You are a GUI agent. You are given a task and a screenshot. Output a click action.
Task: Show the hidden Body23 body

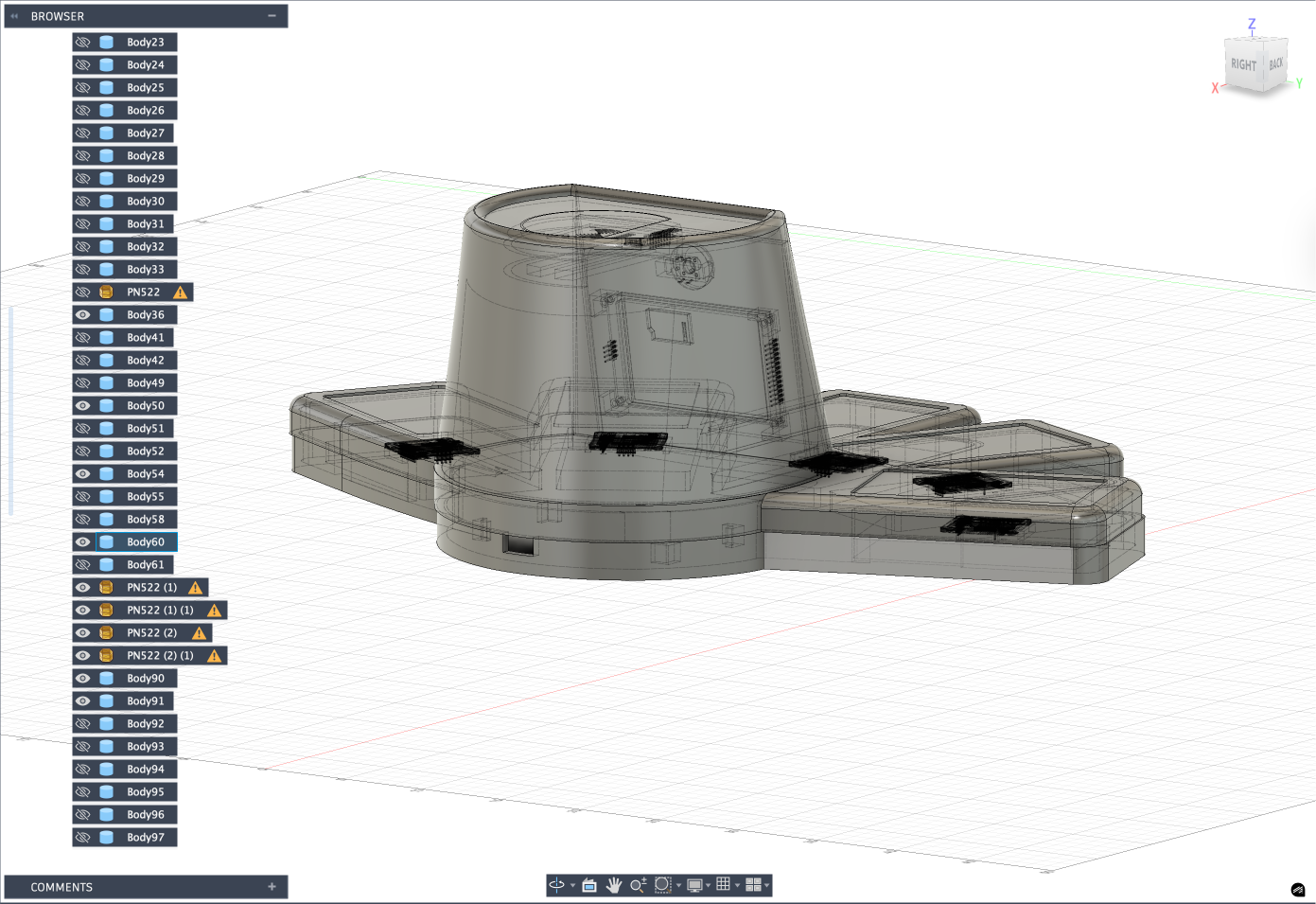(x=83, y=43)
